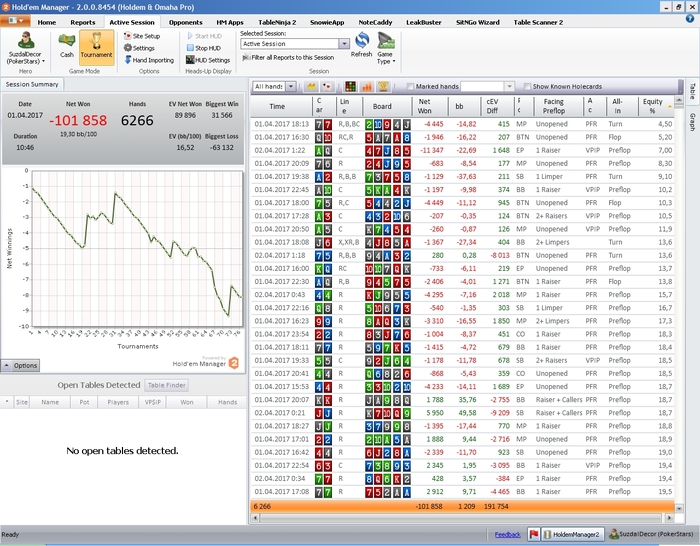
Task: Select hand at 01.04.2017 17:08
Action: [x=462, y=492]
